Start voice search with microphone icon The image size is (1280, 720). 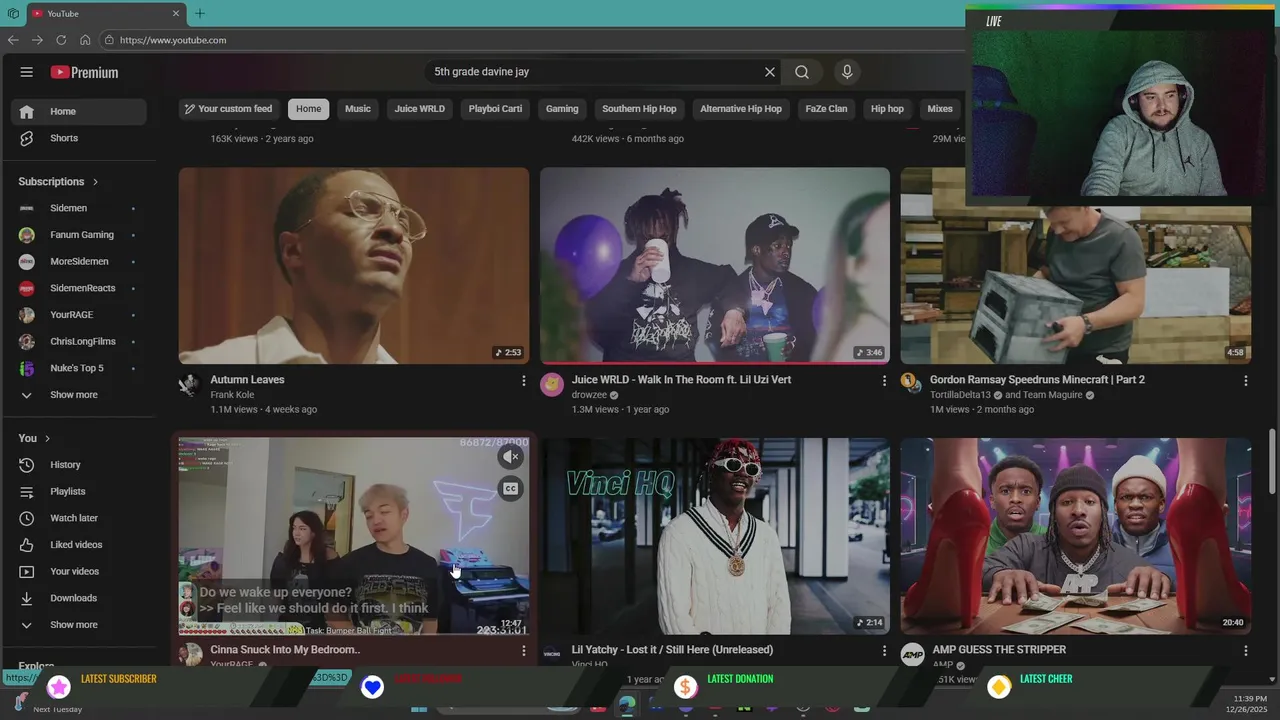[x=847, y=72]
